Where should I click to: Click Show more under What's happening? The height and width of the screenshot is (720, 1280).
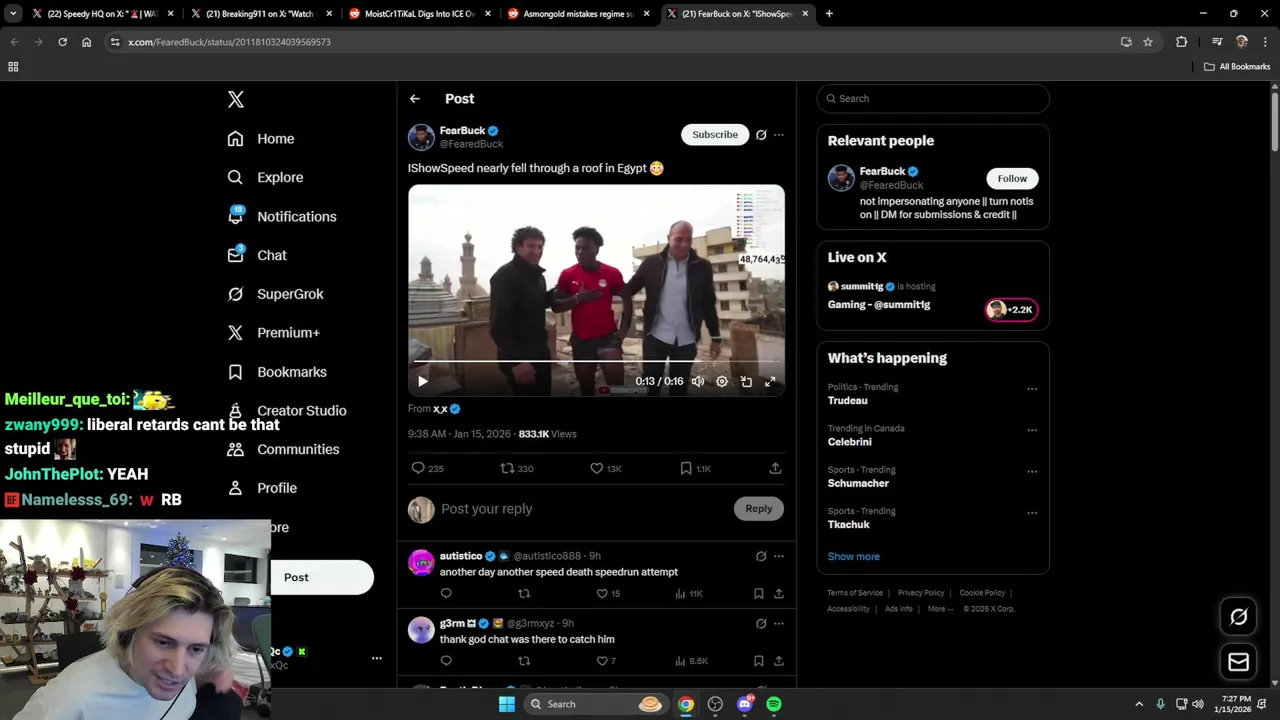(x=854, y=556)
